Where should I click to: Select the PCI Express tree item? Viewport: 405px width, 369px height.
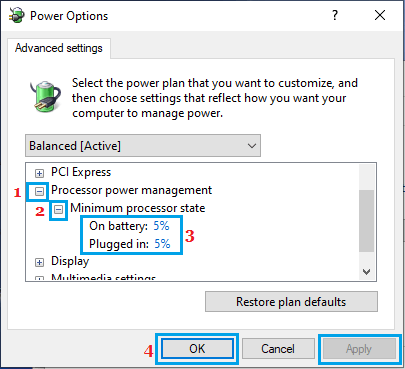(x=81, y=172)
